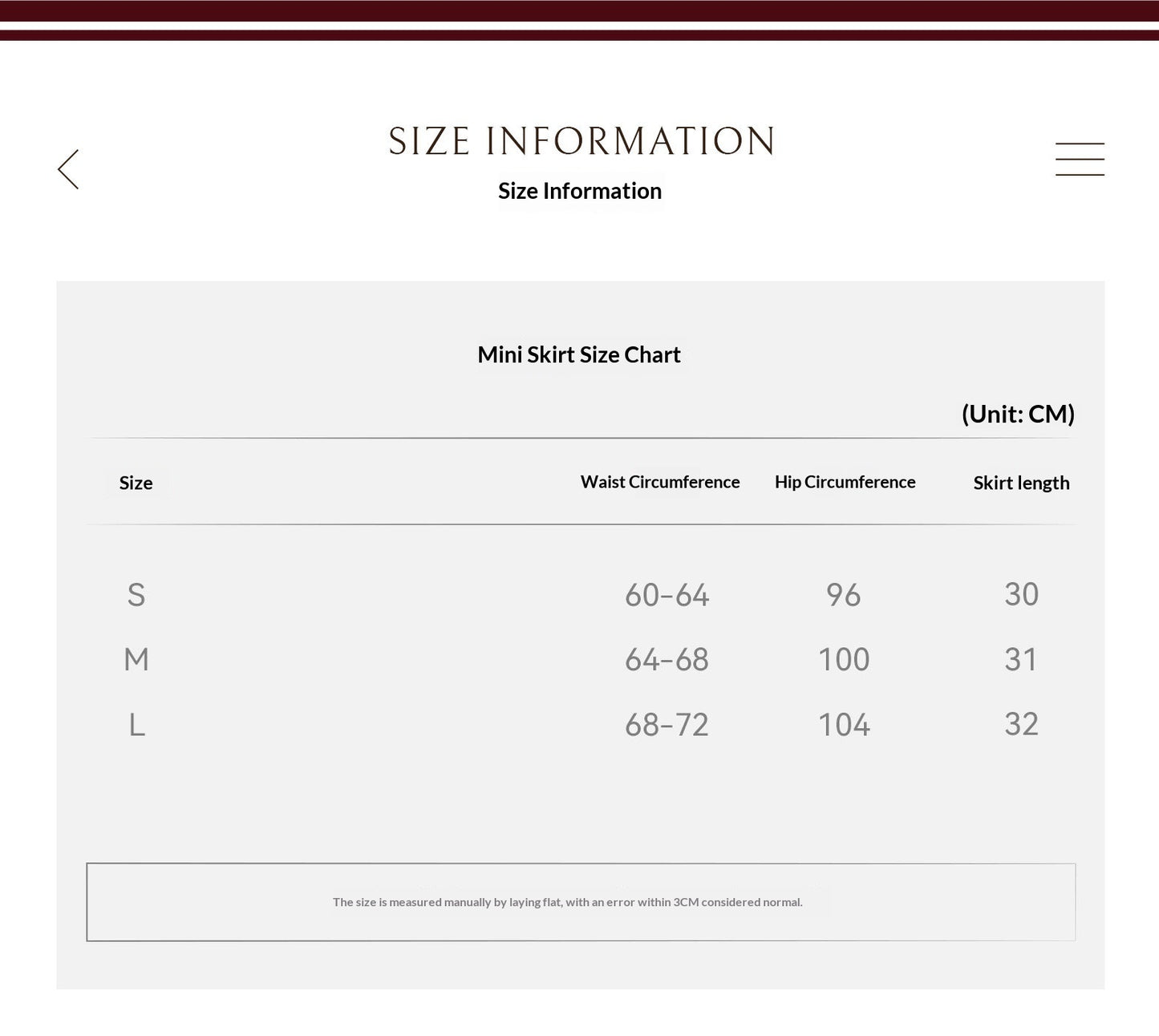The height and width of the screenshot is (1036, 1159).
Task: Click the skirt length value 30
Action: (1022, 594)
